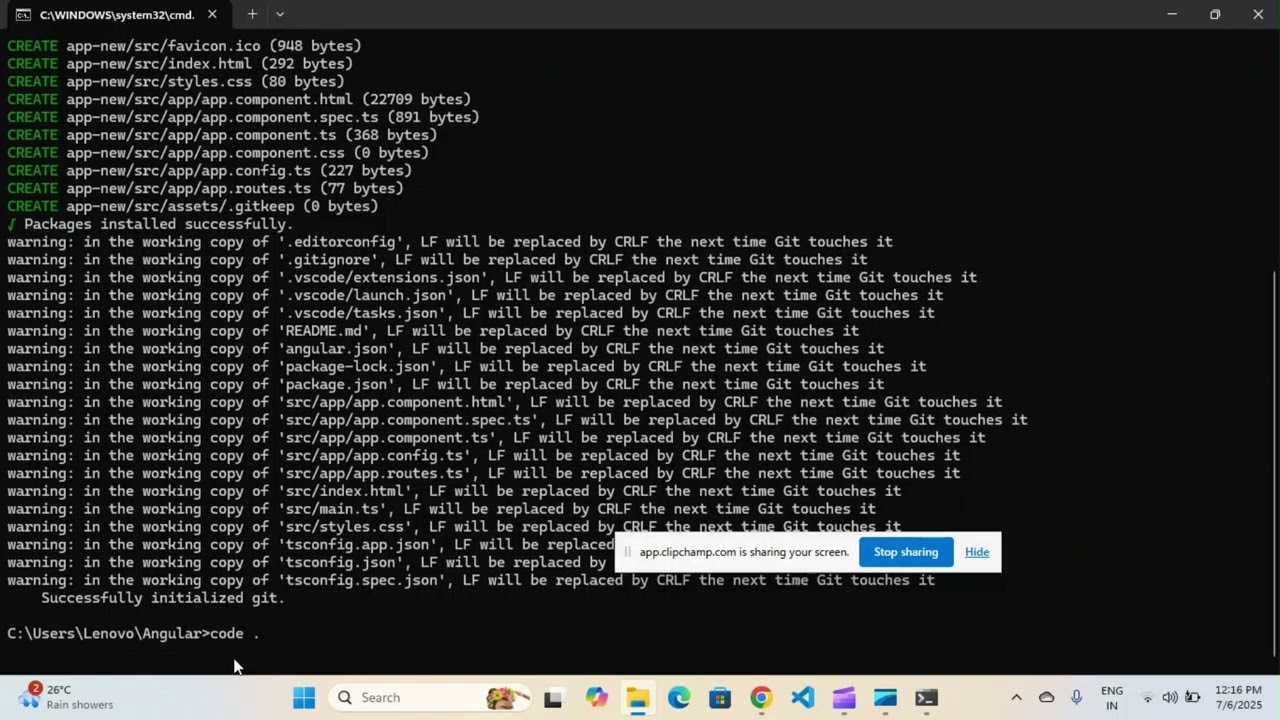Click the app.routes.ts CREATE line
1280x720 pixels.
(x=205, y=188)
